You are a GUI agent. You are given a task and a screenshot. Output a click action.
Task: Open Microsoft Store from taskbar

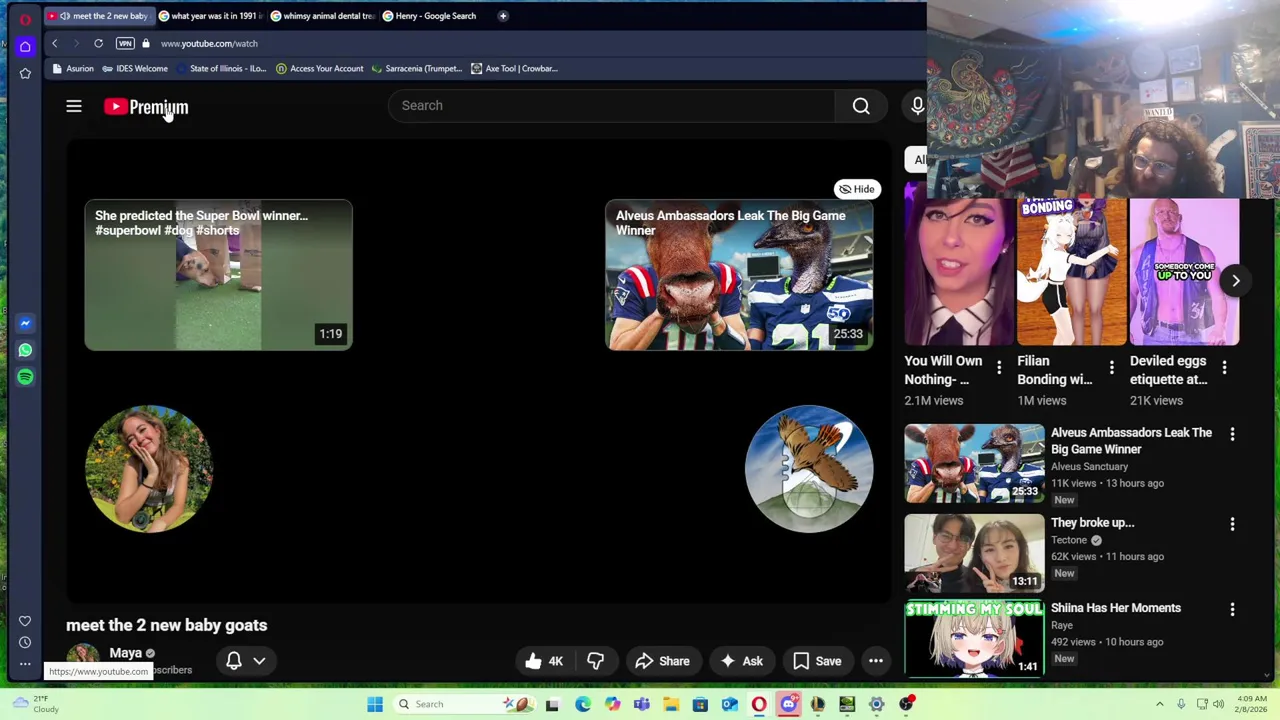(x=700, y=704)
